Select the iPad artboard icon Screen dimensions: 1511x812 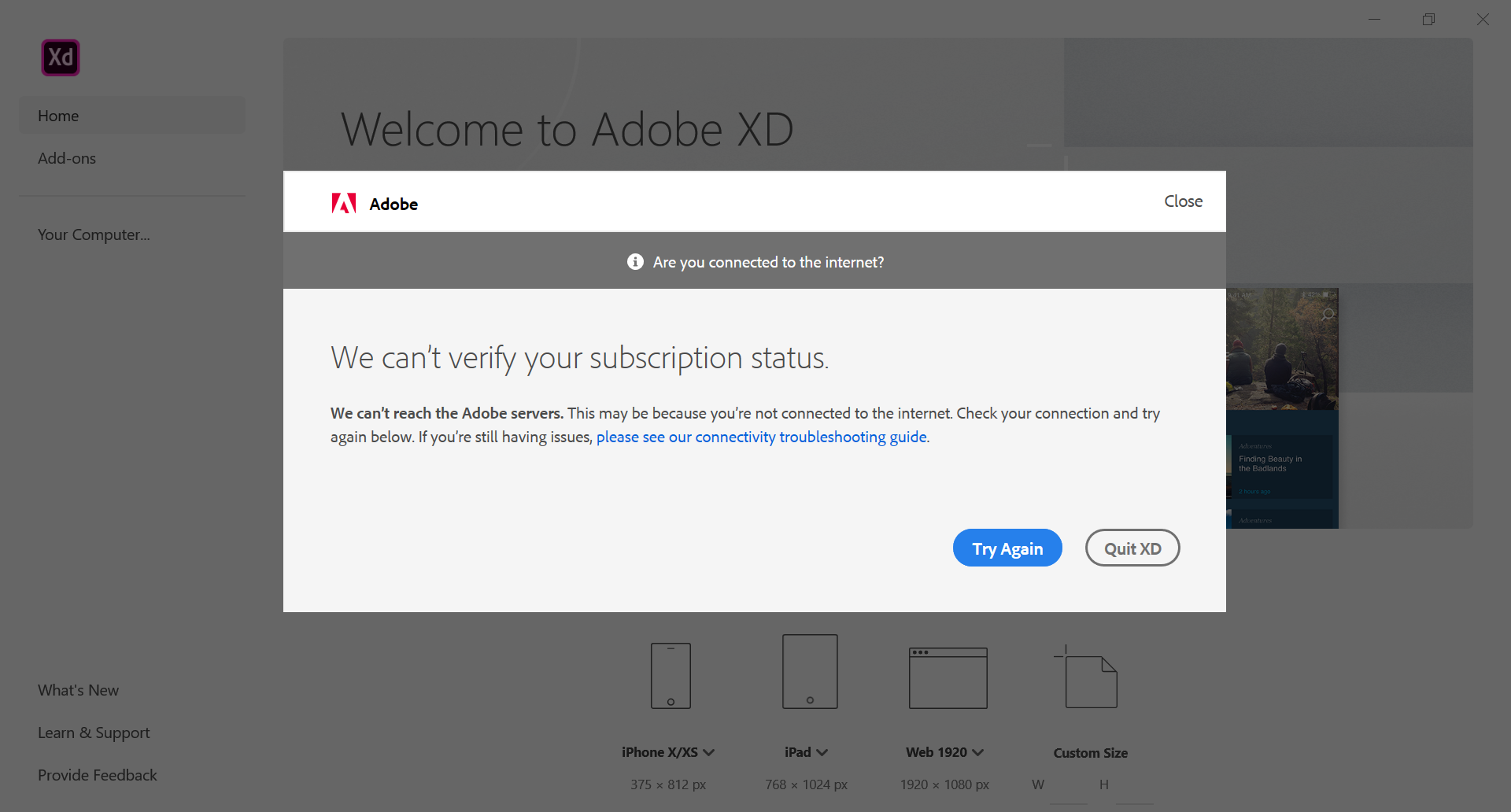[x=810, y=671]
